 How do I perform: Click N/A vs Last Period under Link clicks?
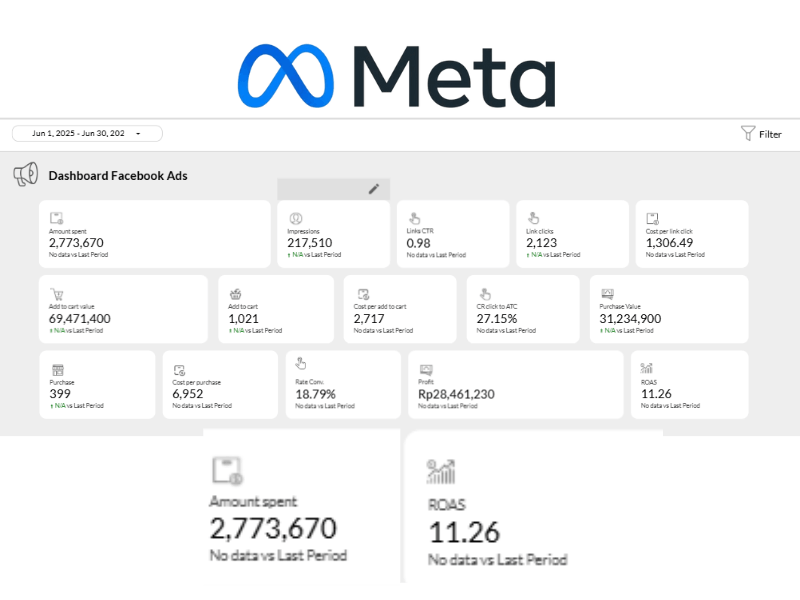(553, 255)
